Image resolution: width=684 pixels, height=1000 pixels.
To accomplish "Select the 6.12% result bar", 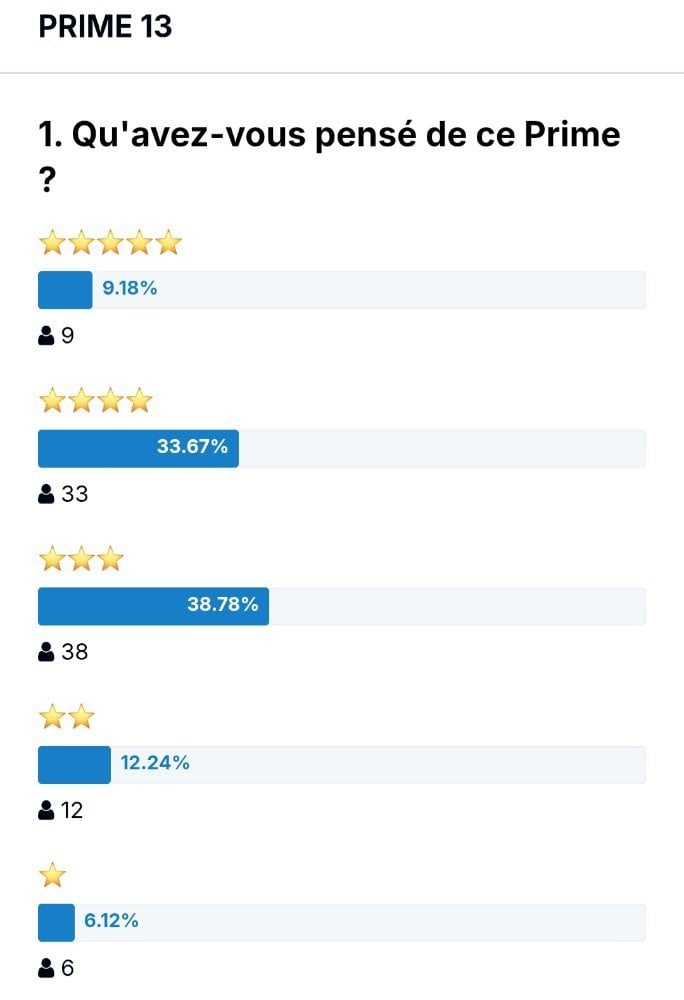I will pyautogui.click(x=342, y=922).
